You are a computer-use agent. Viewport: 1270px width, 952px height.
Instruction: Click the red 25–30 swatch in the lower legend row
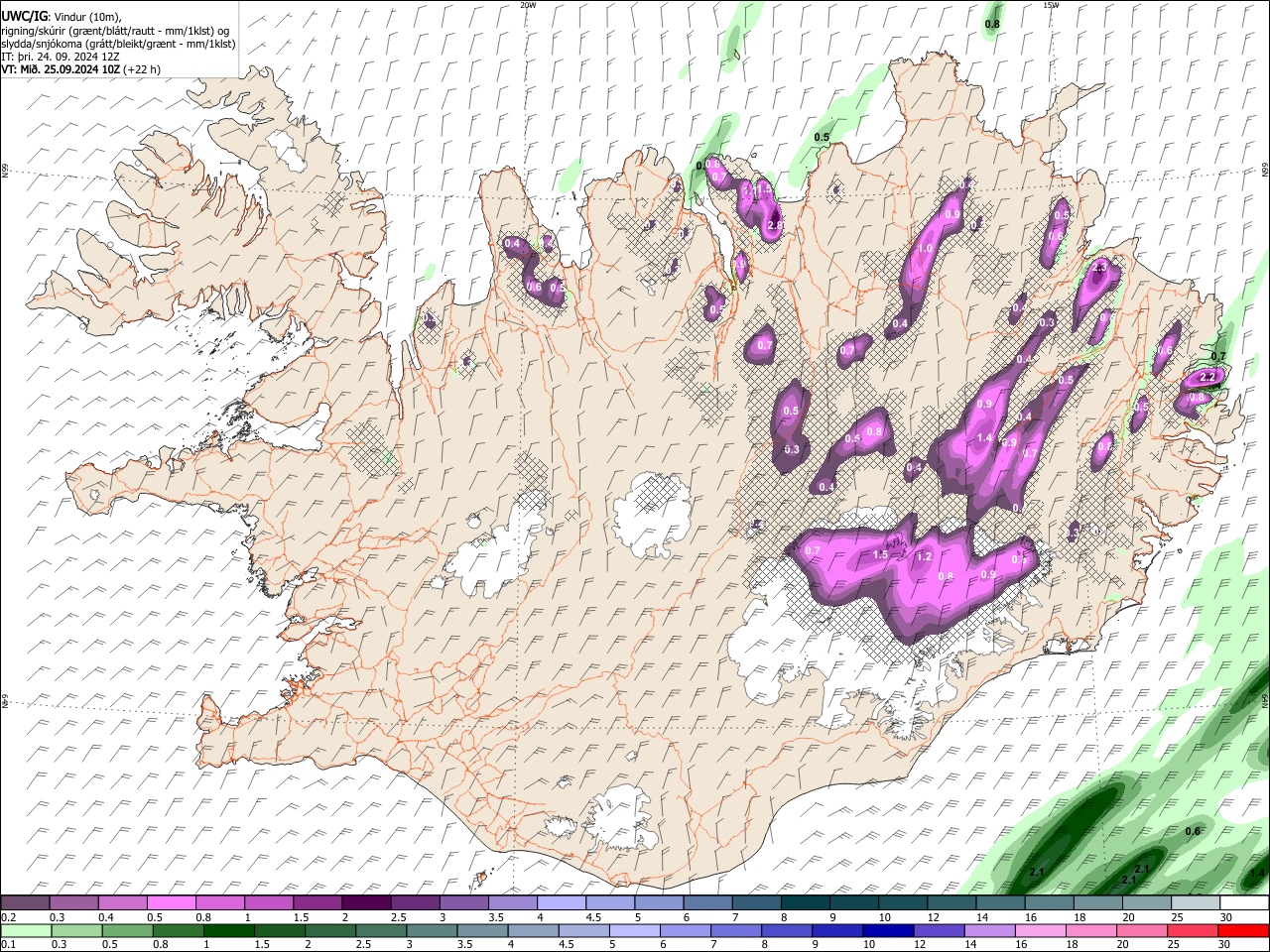(x=1192, y=930)
